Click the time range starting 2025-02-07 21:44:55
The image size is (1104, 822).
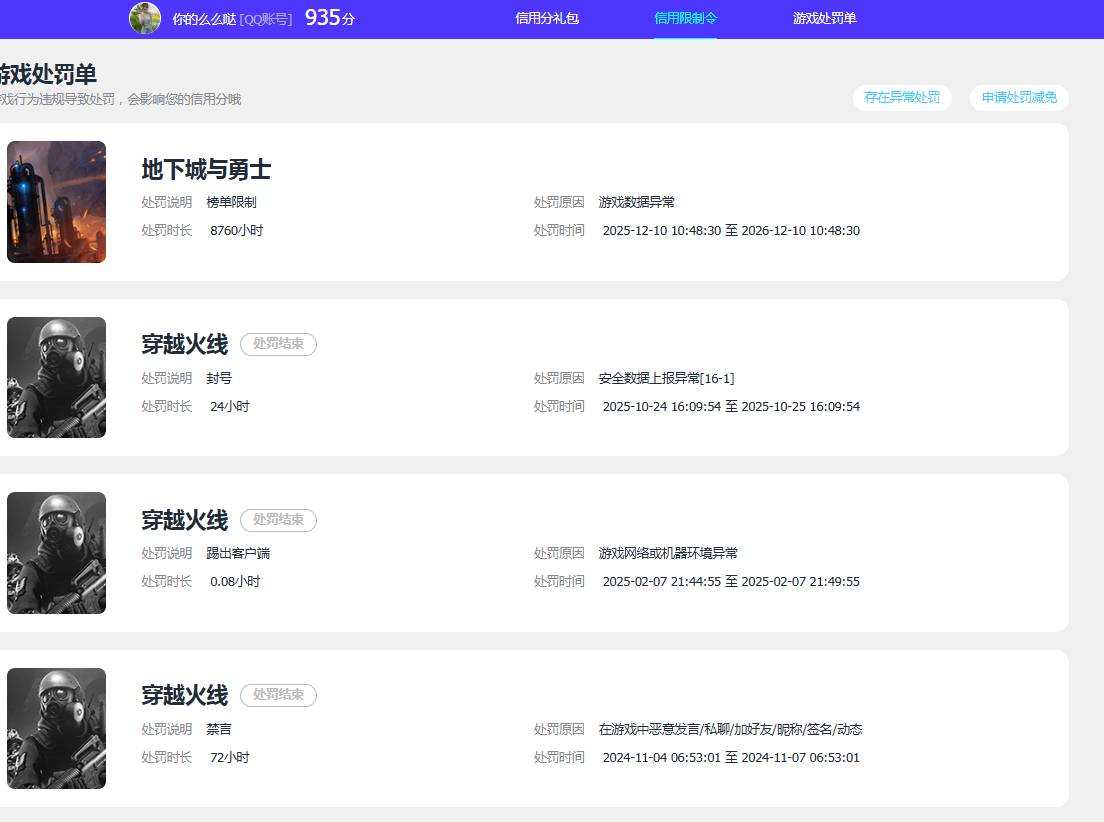(x=731, y=581)
